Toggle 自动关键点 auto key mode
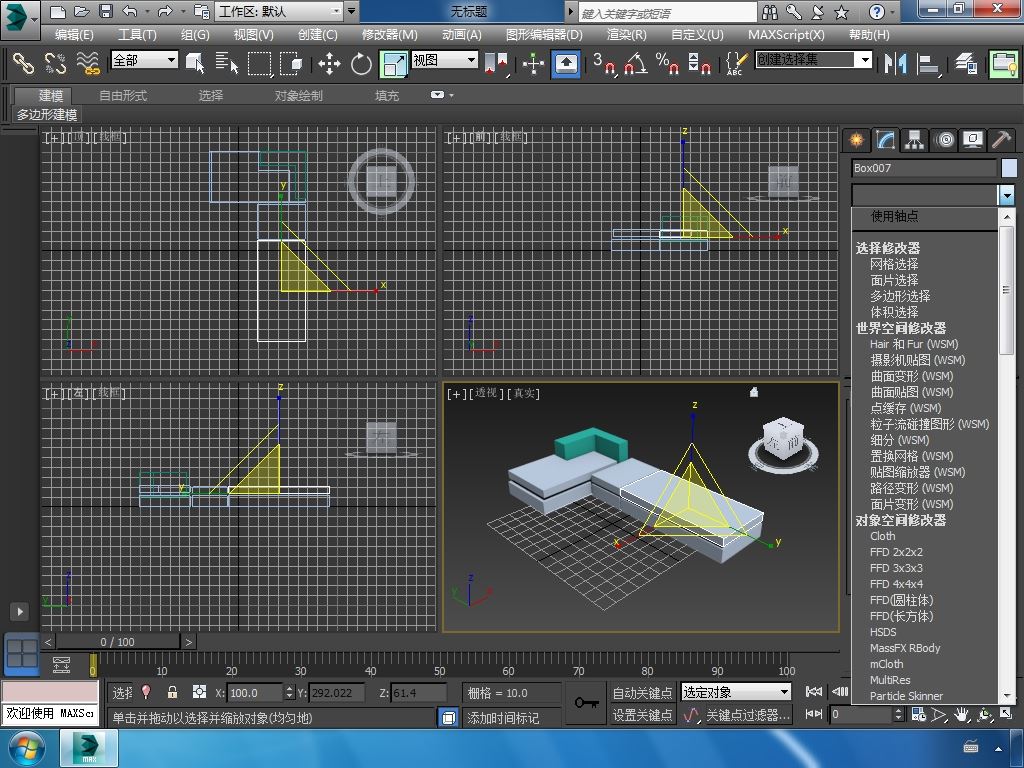This screenshot has height=768, width=1024. click(x=642, y=692)
